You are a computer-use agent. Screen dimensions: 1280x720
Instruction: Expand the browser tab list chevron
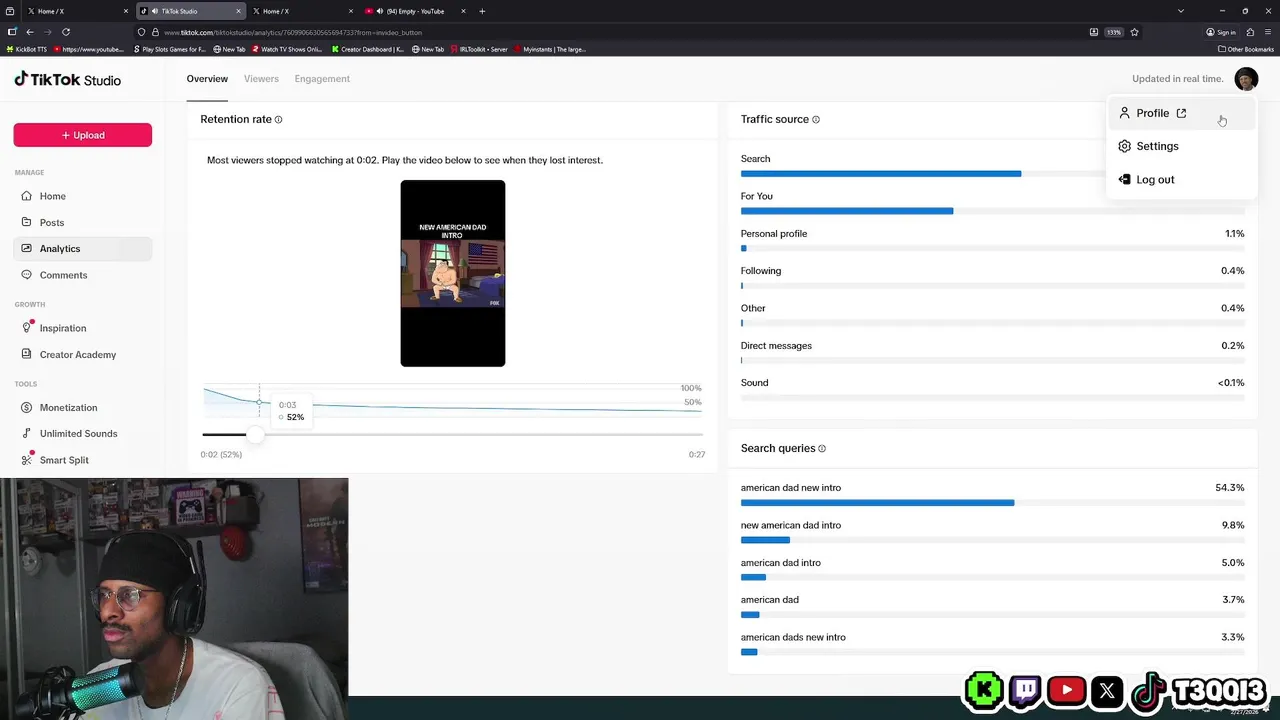(1181, 11)
